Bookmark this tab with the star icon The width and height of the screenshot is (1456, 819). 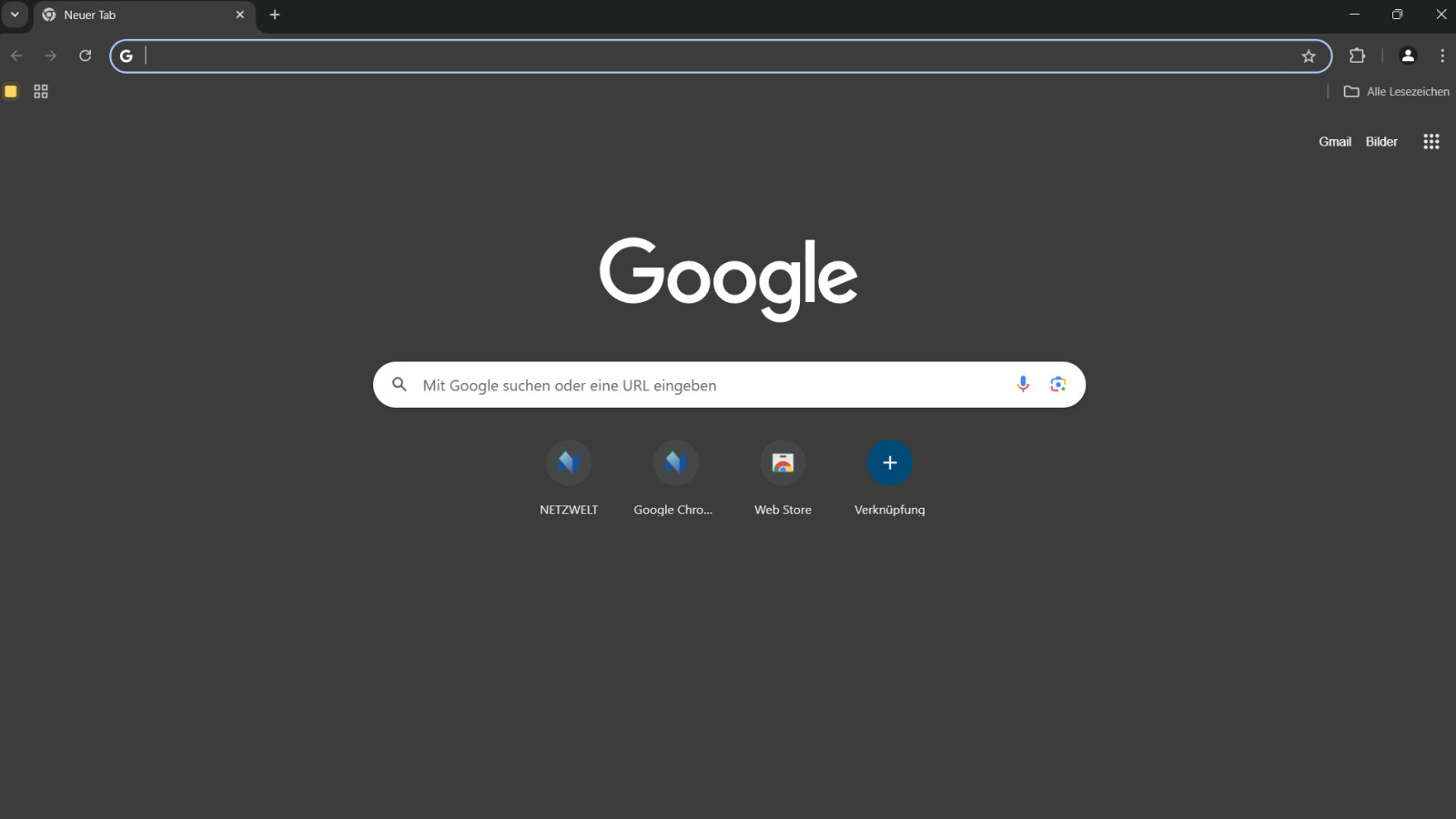[1309, 56]
